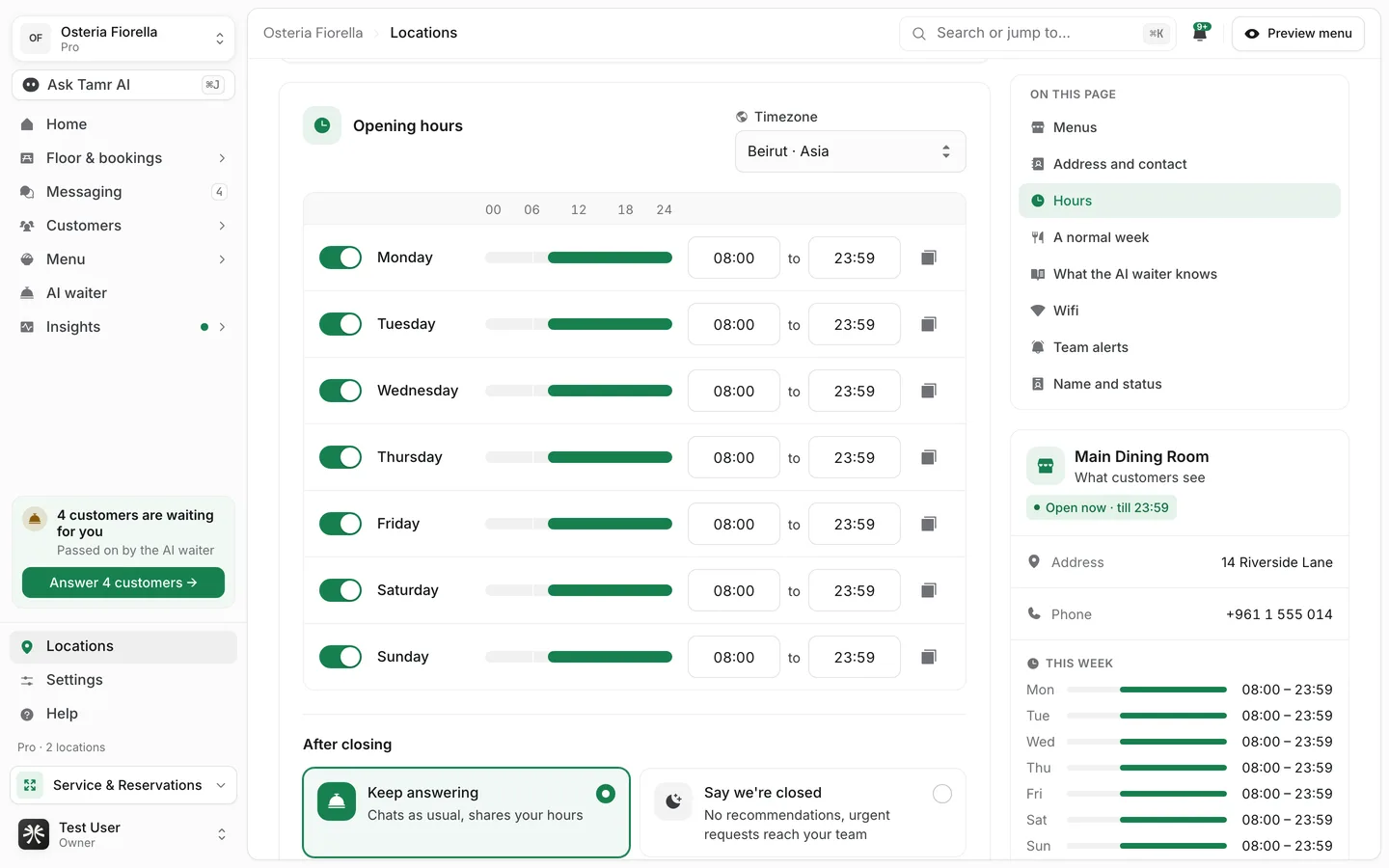Open Service & Reservations dropdown
1389x868 pixels.
click(x=123, y=785)
